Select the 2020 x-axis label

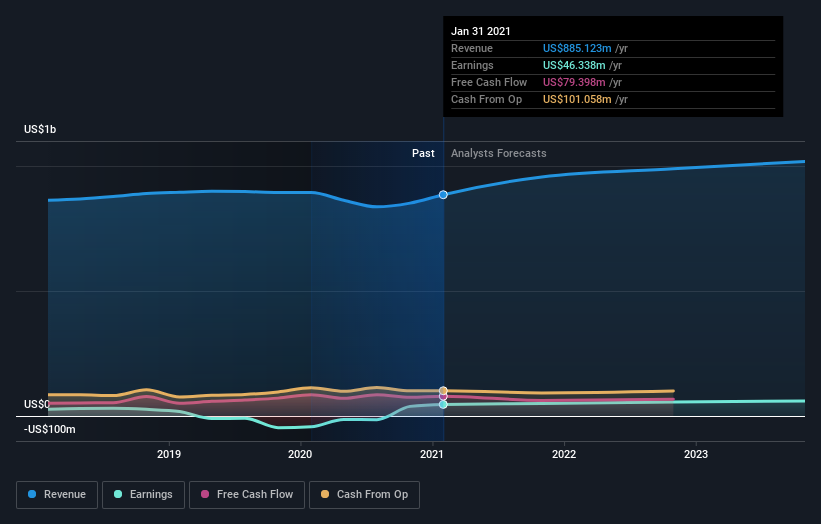[300, 454]
